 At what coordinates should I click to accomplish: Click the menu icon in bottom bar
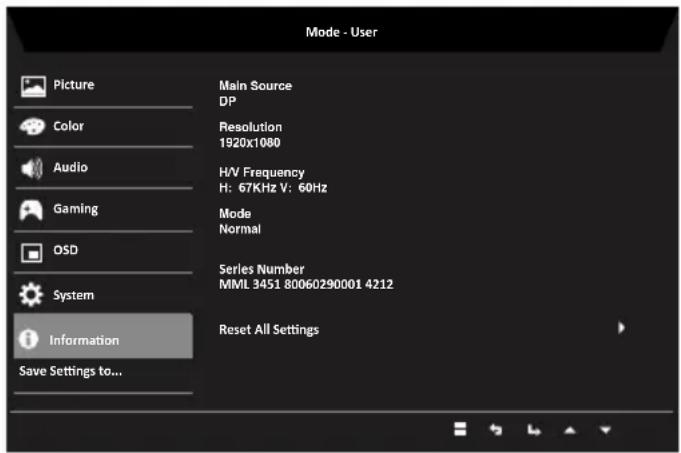[x=460, y=429]
